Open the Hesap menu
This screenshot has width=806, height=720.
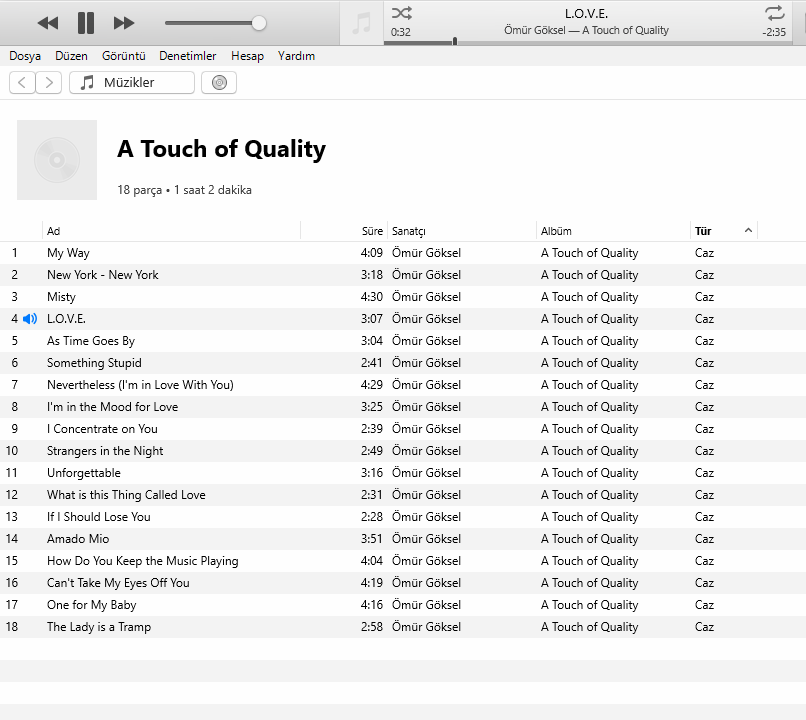point(247,56)
